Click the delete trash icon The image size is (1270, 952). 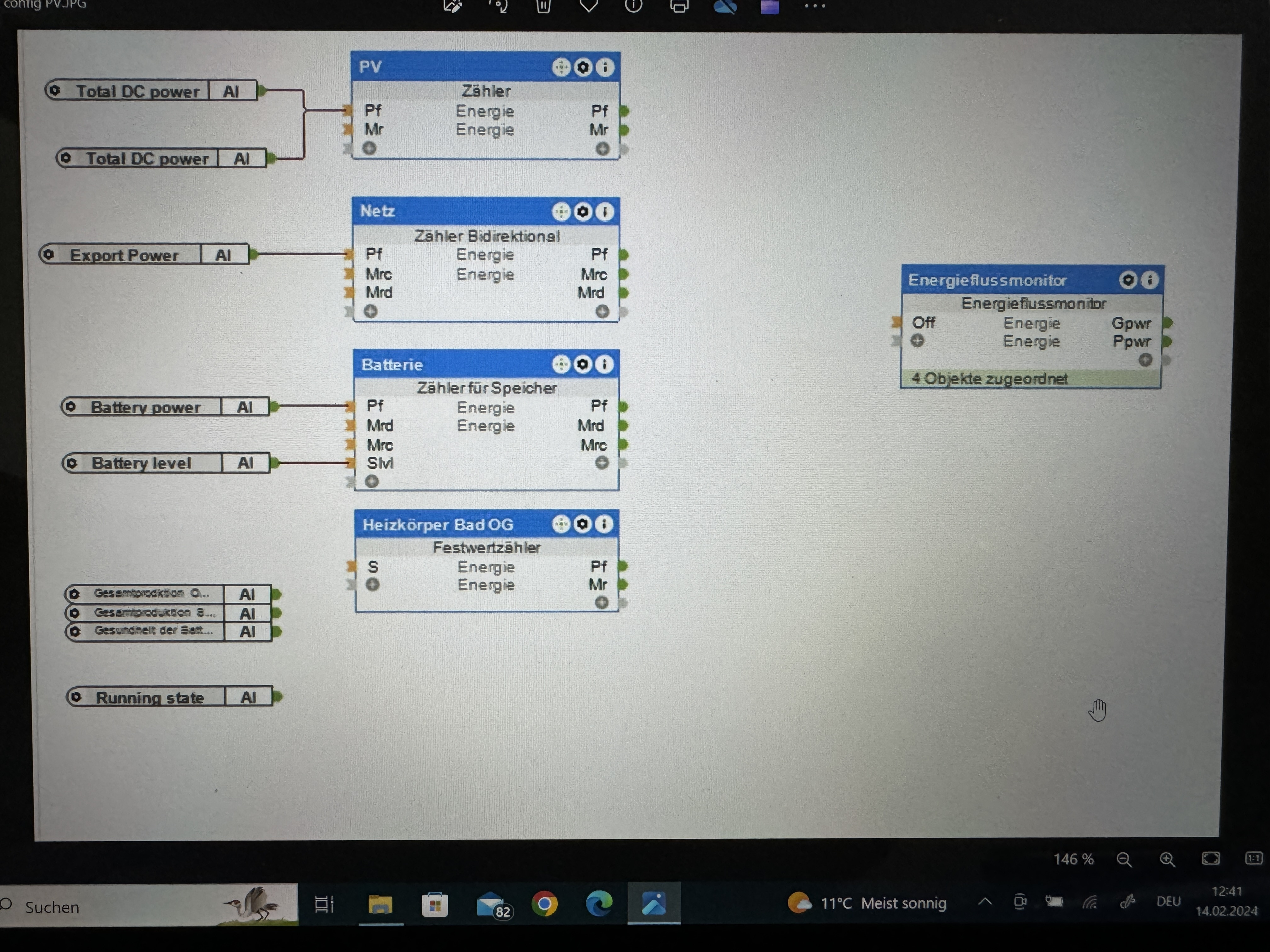click(x=543, y=6)
